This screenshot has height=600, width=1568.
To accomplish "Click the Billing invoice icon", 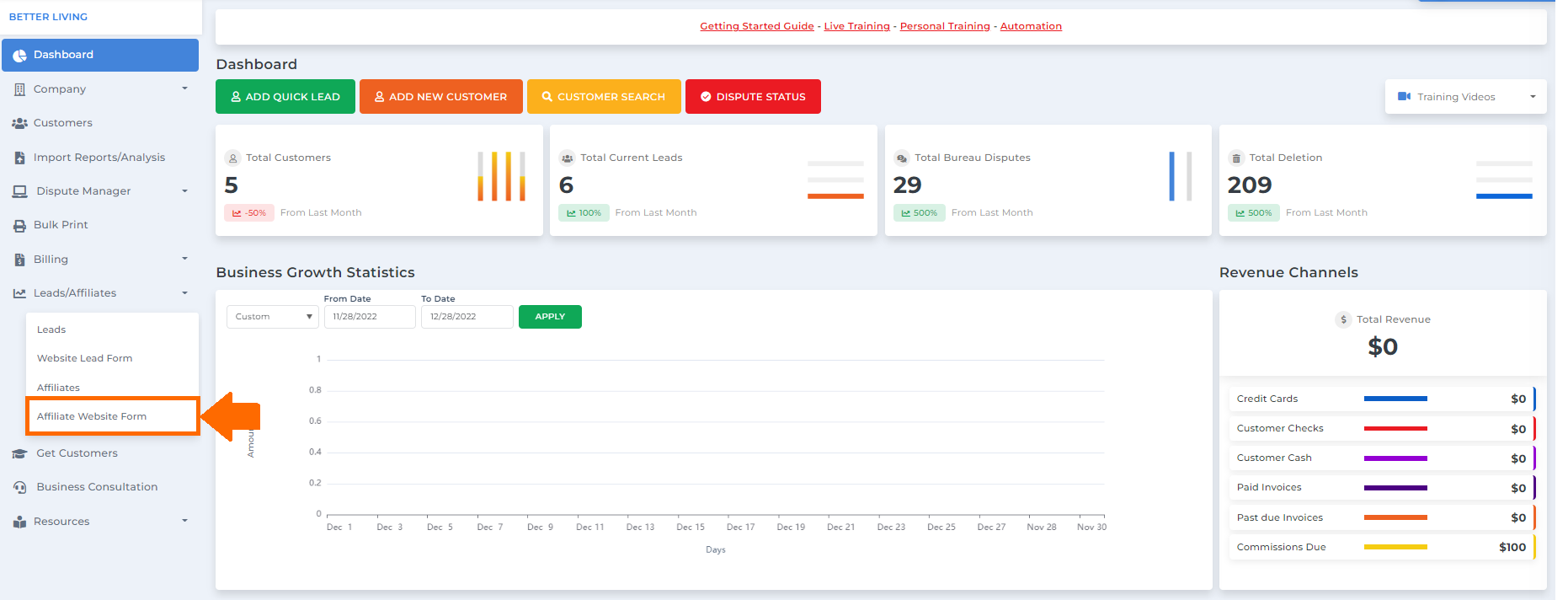I will (19, 260).
